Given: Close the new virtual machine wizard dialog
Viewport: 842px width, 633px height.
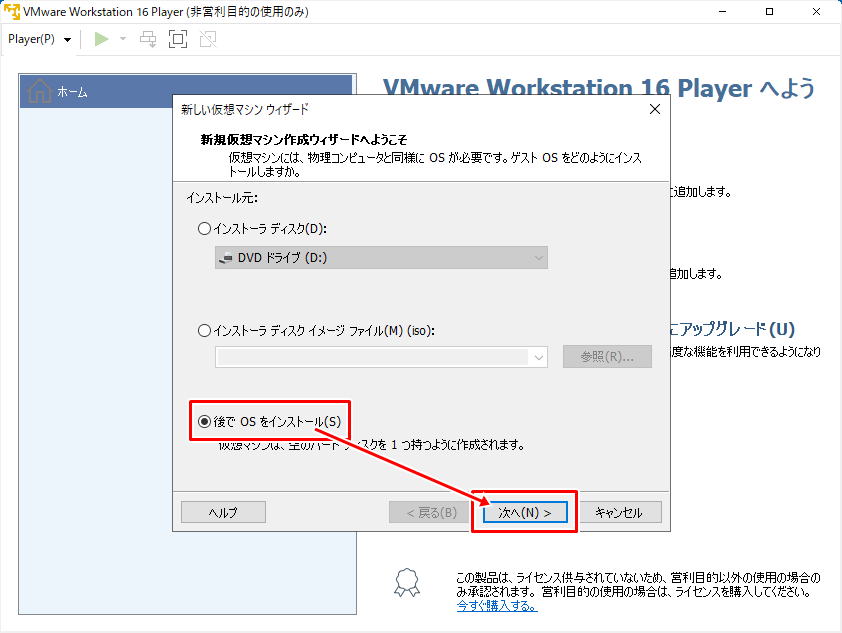Looking at the screenshot, I should click(x=654, y=109).
